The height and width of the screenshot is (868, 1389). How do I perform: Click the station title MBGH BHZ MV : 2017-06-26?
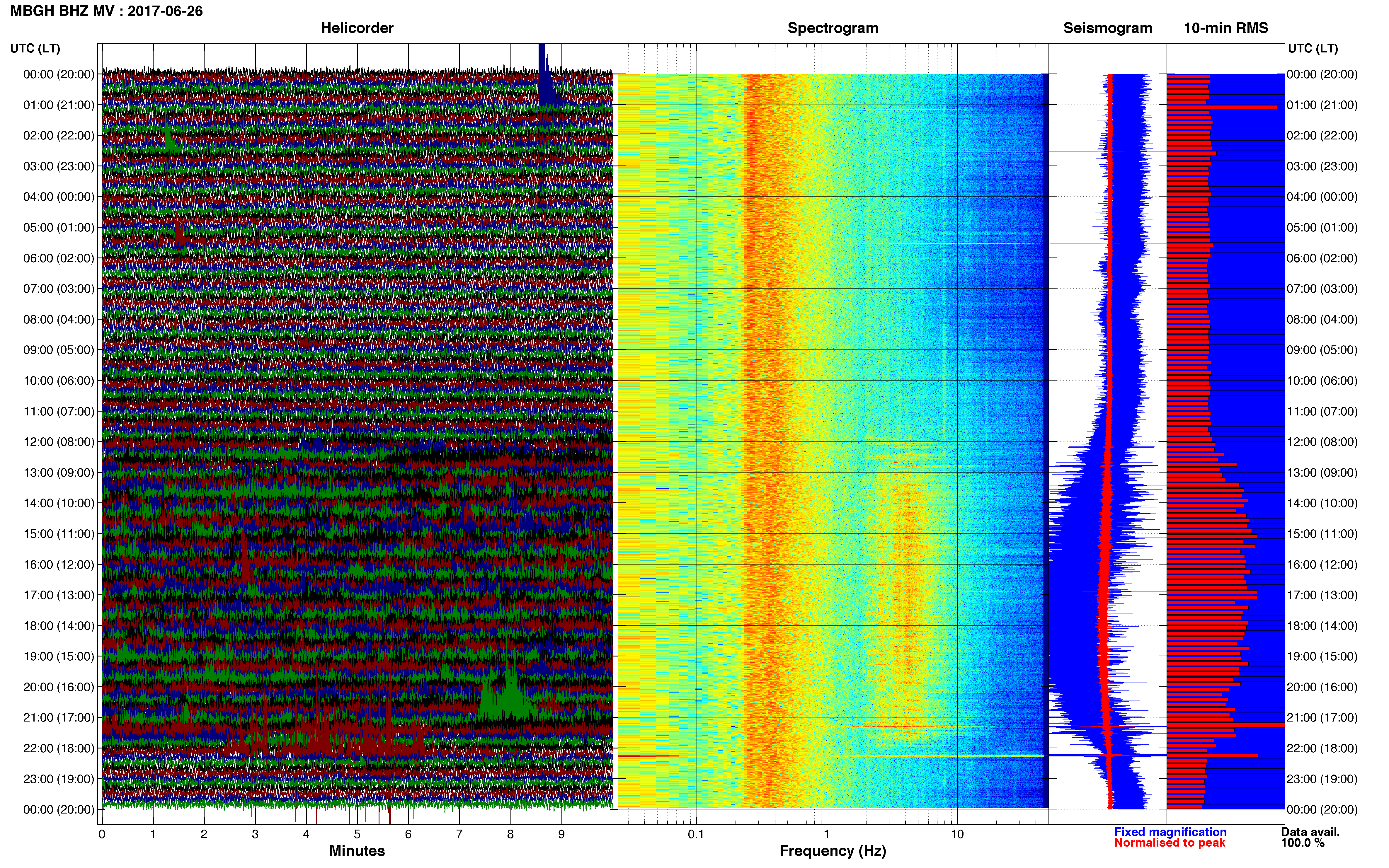(x=106, y=11)
